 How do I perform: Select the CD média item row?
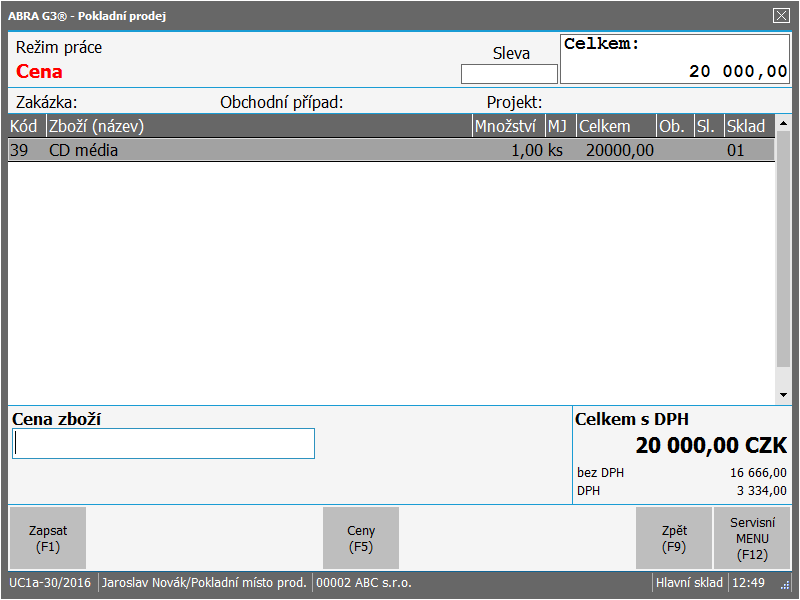(x=390, y=150)
